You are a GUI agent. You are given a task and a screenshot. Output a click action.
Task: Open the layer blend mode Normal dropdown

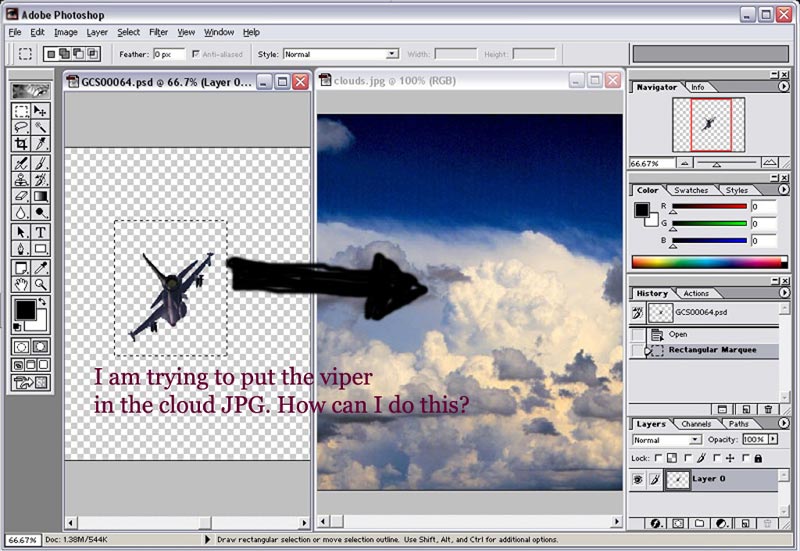[x=695, y=440]
